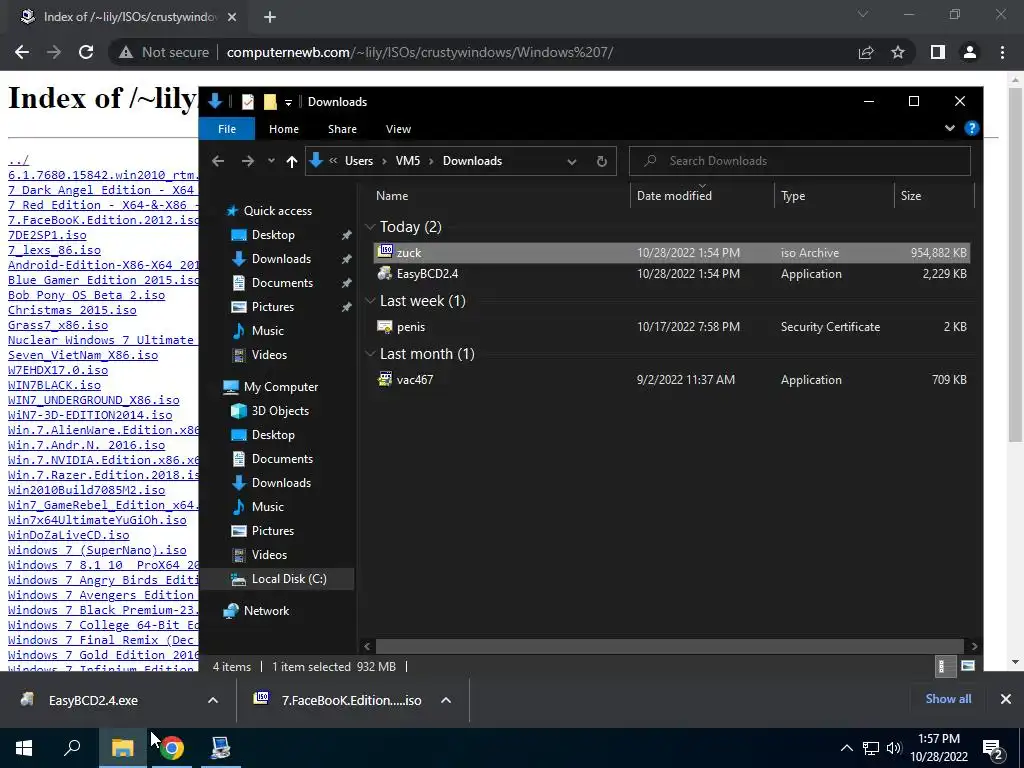Open a new Chrome tab
The height and width of the screenshot is (768, 1024).
[270, 17]
